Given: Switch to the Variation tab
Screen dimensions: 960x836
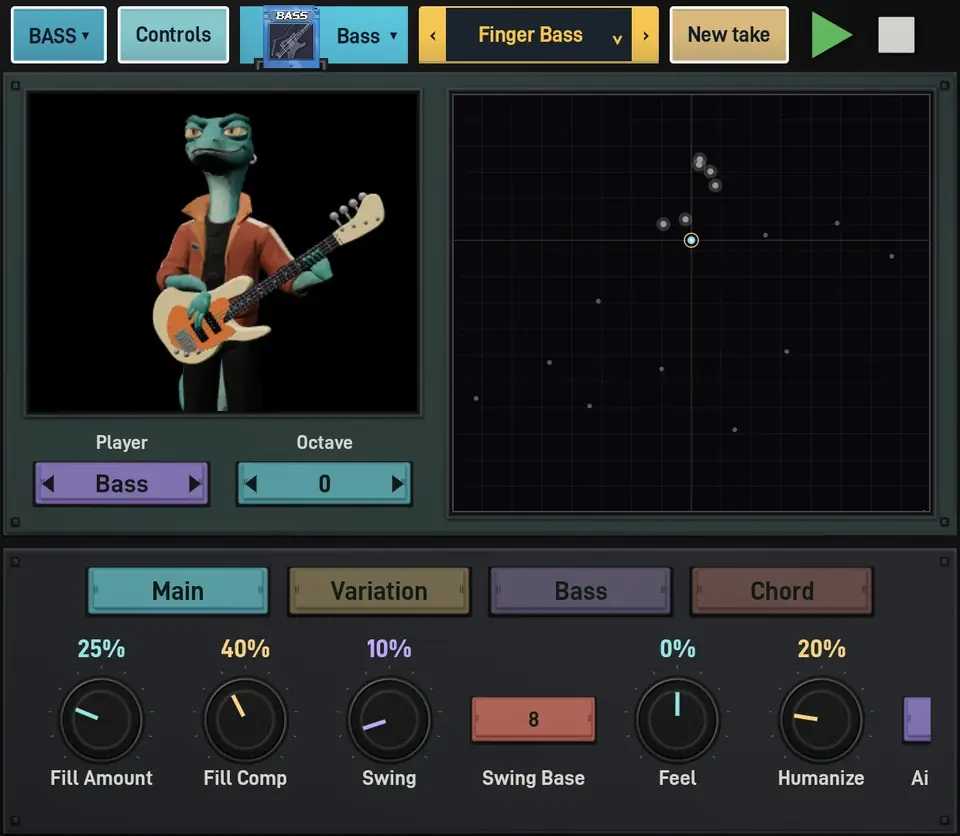Looking at the screenshot, I should click(x=379, y=591).
